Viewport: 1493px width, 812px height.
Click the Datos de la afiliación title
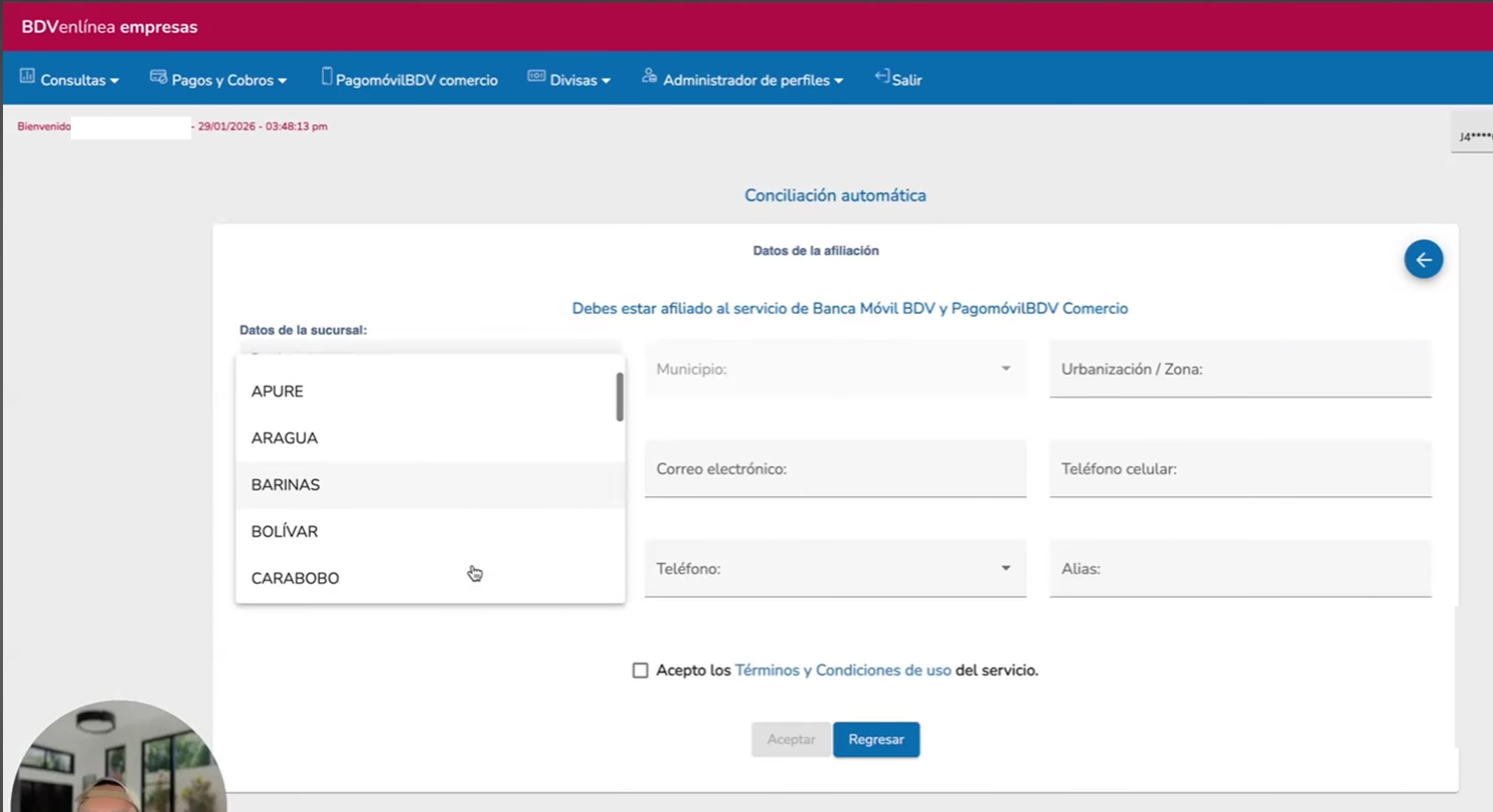click(x=815, y=251)
